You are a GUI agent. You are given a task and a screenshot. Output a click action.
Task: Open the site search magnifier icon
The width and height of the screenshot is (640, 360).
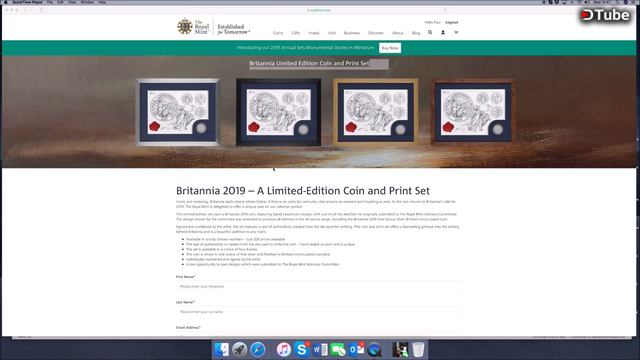(x=430, y=32)
